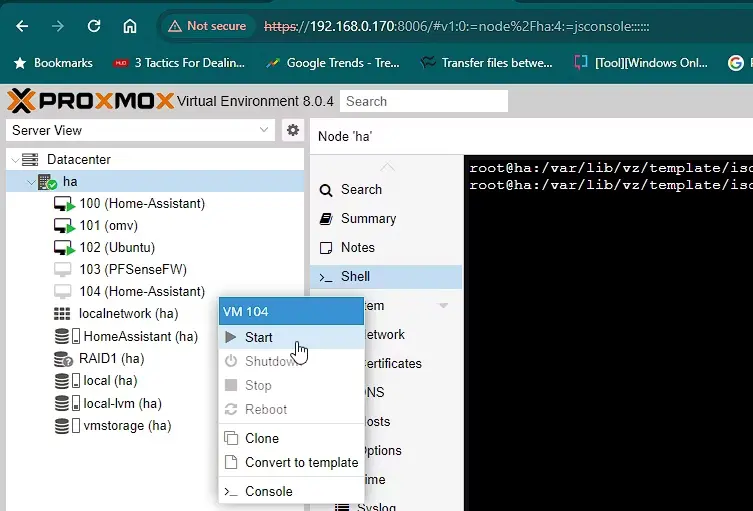Screen dimensions: 753x511
Task: Select 'vmstorage (ha)' tree row text
Action: tap(127, 426)
